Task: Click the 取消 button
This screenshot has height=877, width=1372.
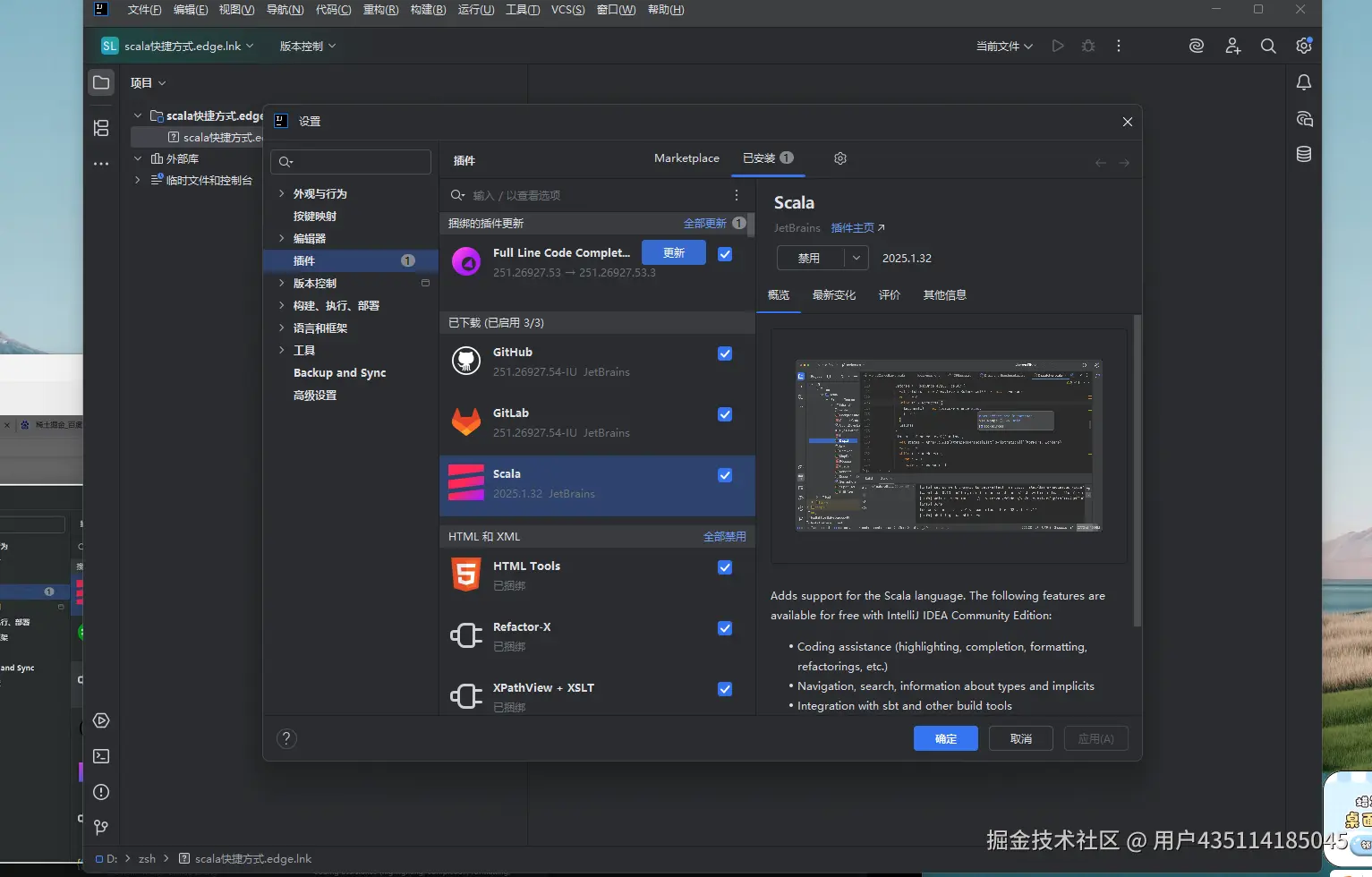Action: tap(1021, 738)
